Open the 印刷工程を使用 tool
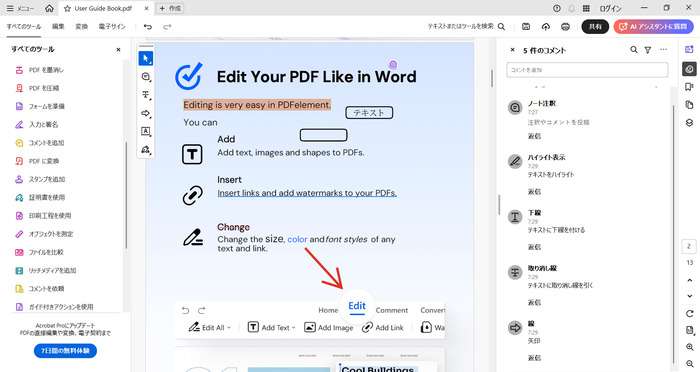Viewport: 700px width, 372px height. [43, 216]
